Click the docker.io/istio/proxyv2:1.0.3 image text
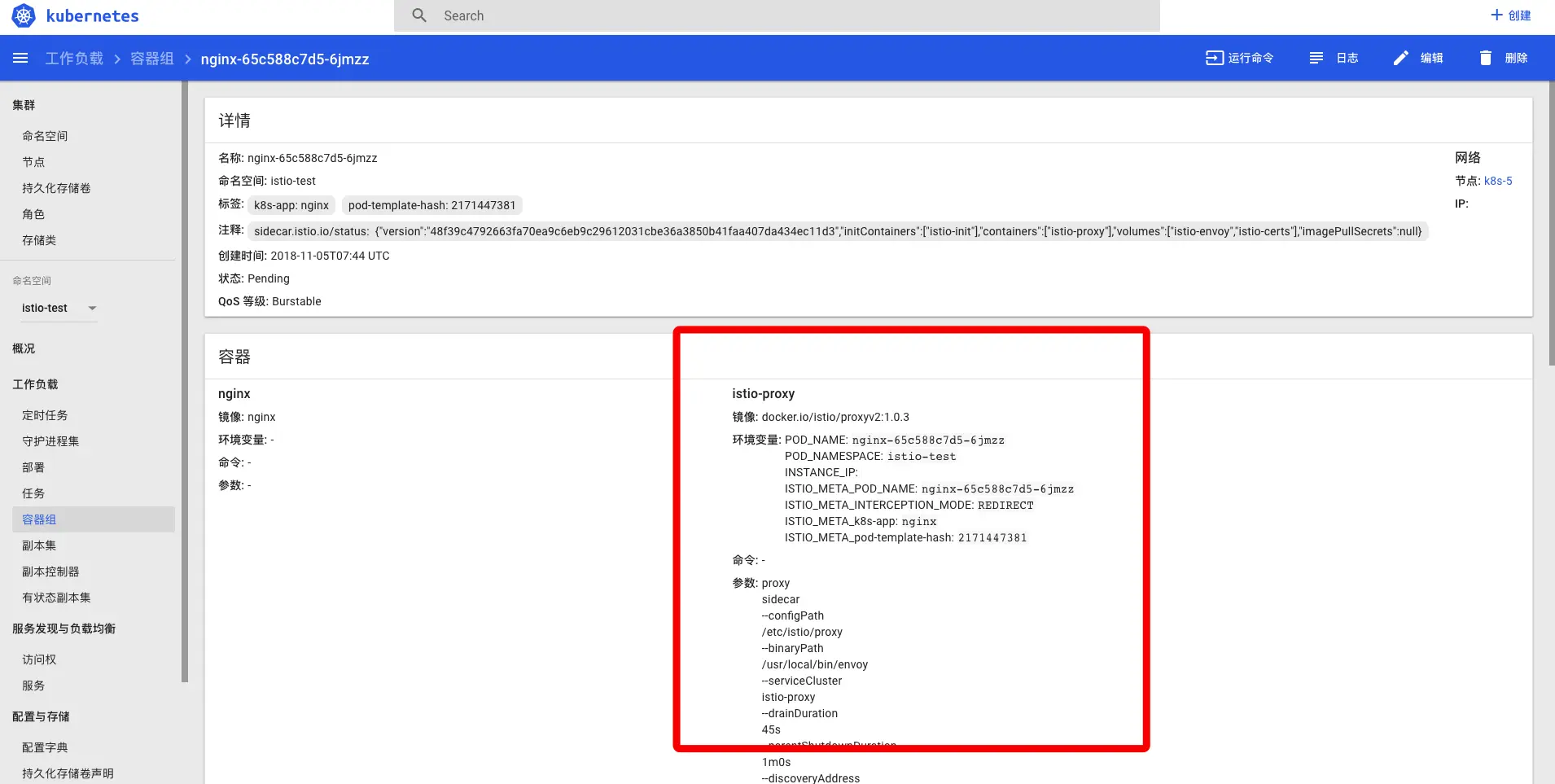The image size is (1555, 784). 835,417
